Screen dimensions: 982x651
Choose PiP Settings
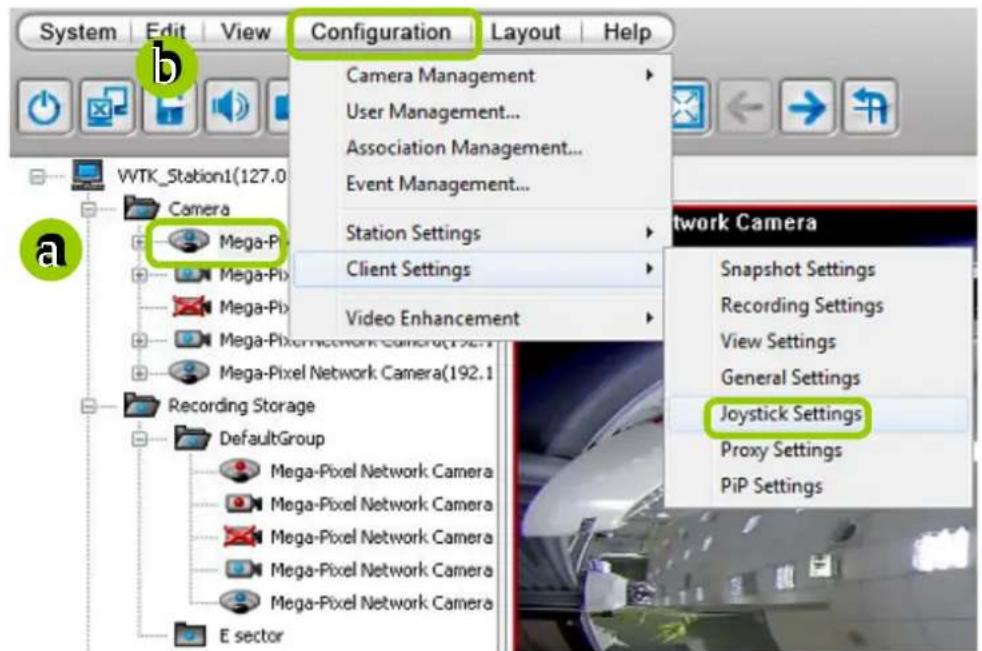818,486
